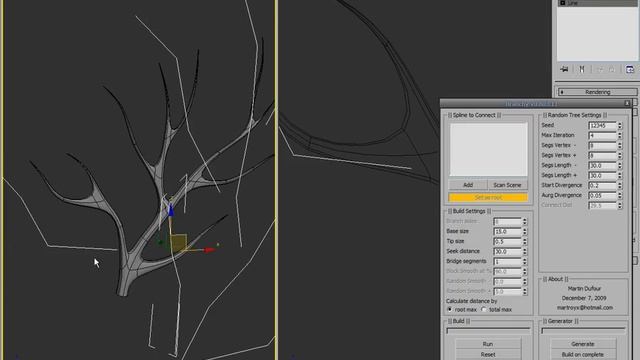Viewport: 640px width, 360px height.
Task: Click the Aurg Divergence spinner arrows
Action: 620,196
